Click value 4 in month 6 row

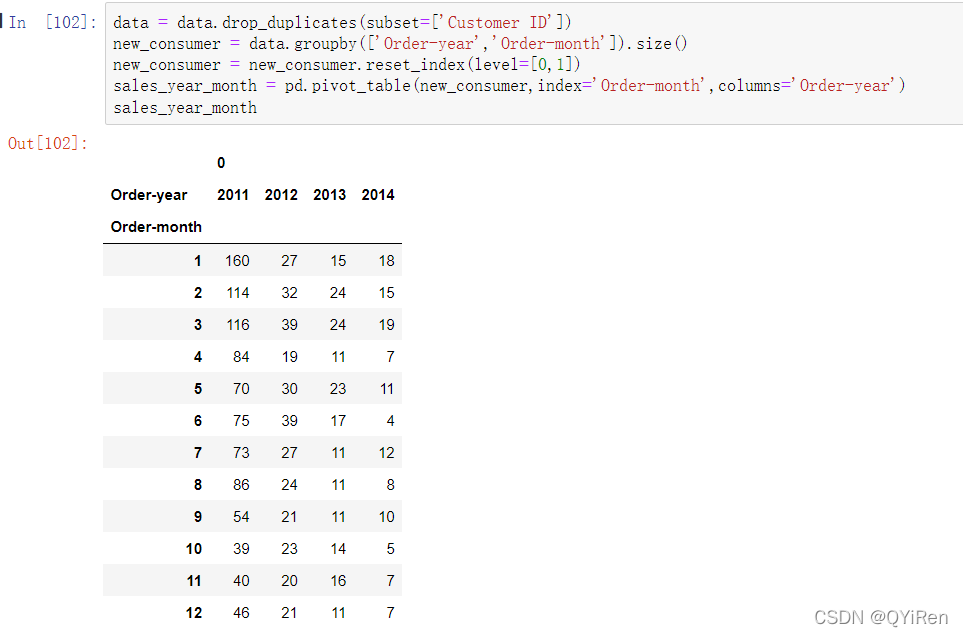[391, 421]
